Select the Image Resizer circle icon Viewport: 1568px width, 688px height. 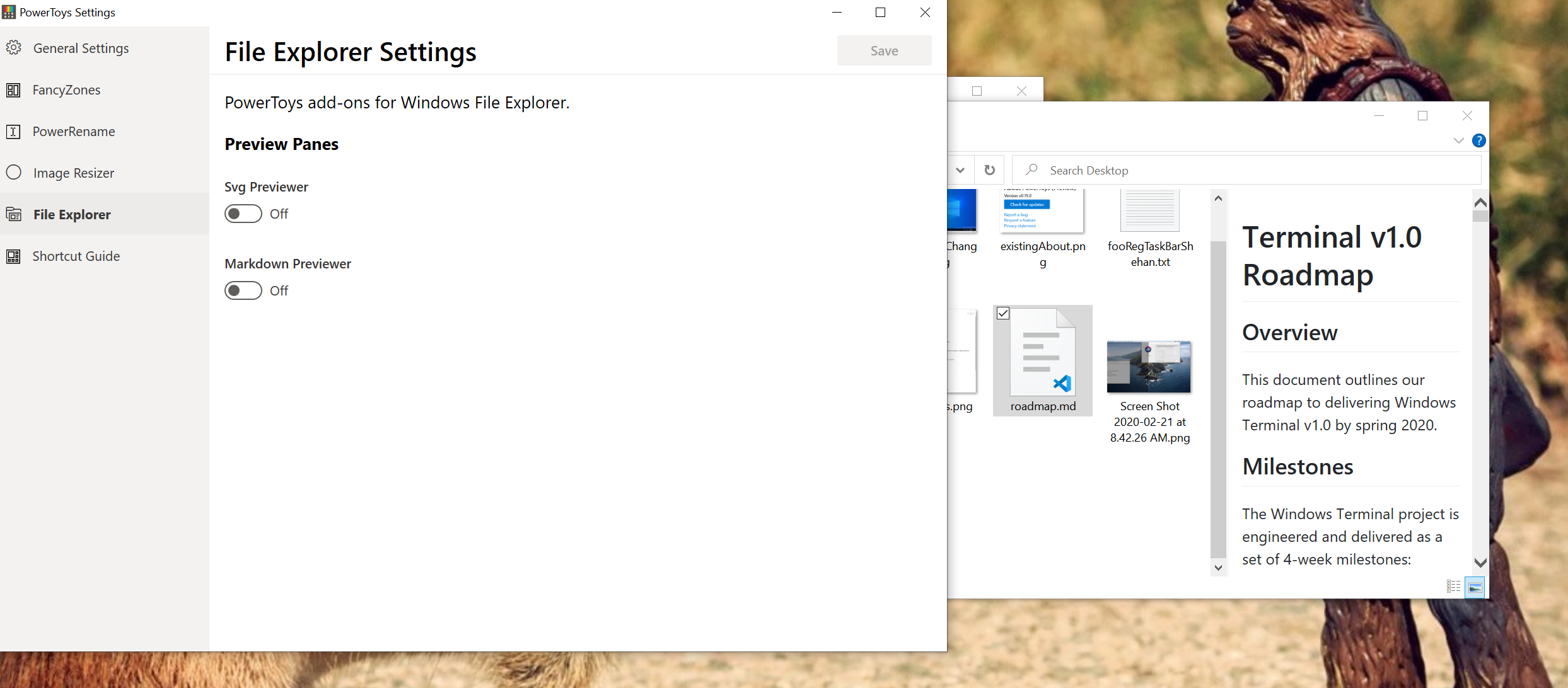point(13,172)
